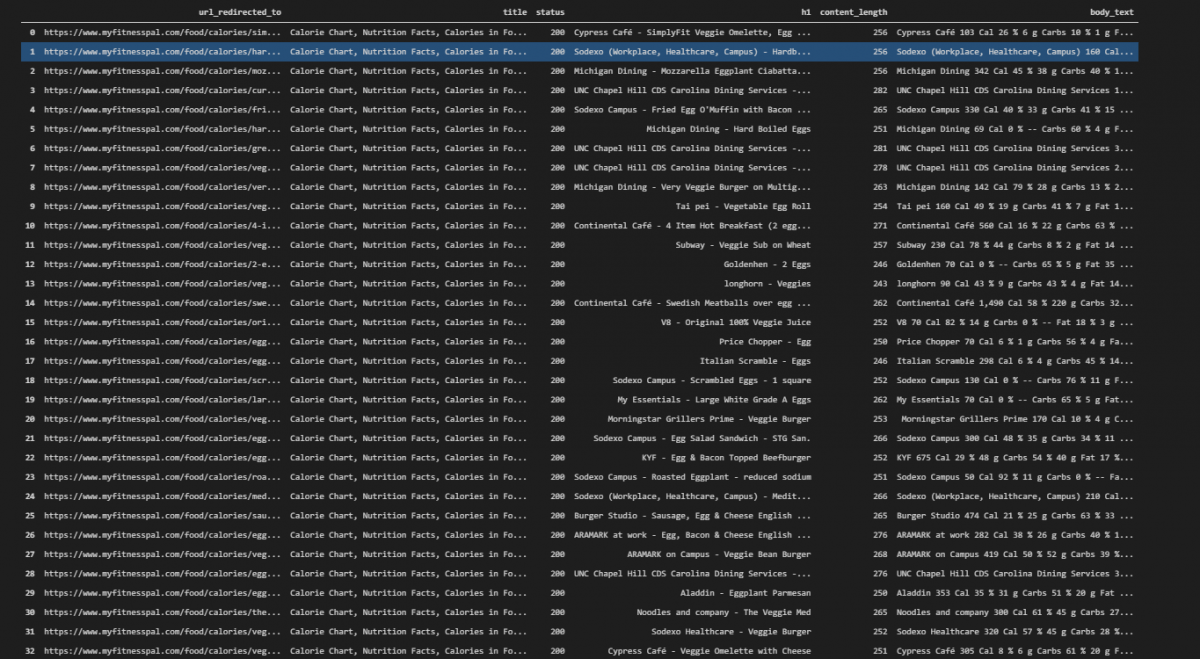
Task: Select h1 cell 'Michigan Dining - Very Veggie Burger on Multig...'
Action: [692, 187]
